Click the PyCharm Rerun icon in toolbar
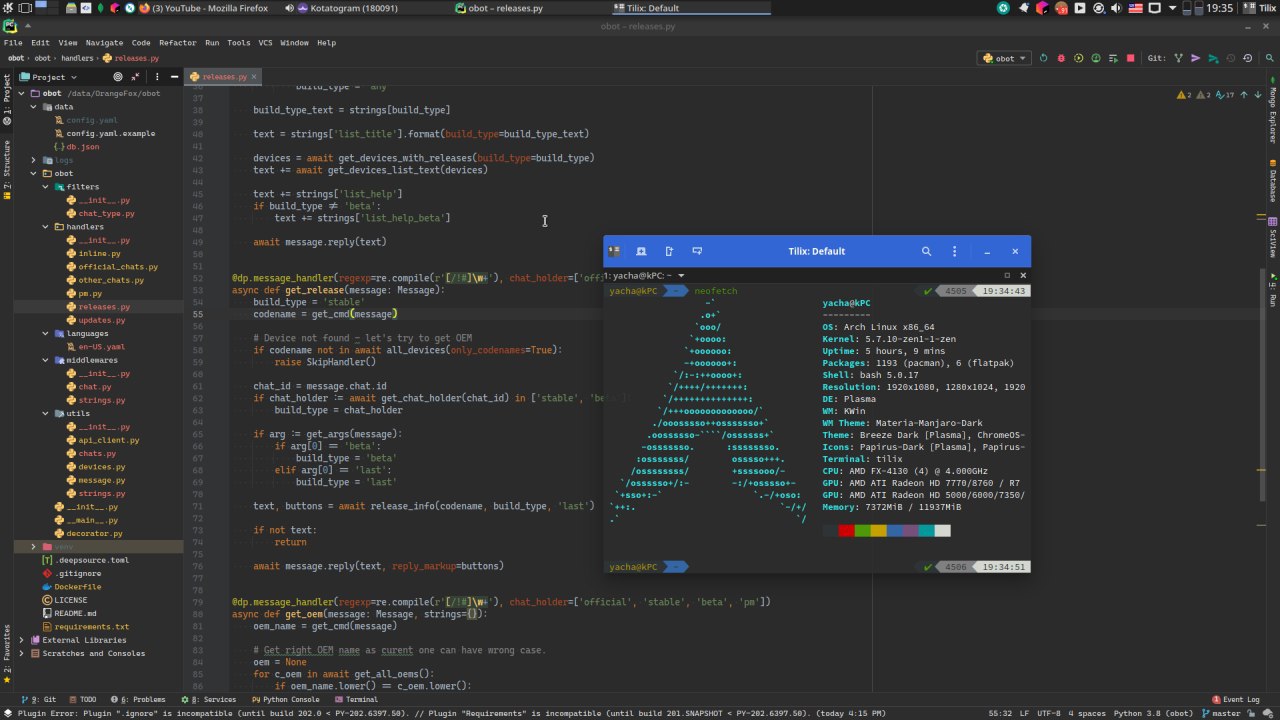Image resolution: width=1280 pixels, height=720 pixels. [x=1044, y=58]
